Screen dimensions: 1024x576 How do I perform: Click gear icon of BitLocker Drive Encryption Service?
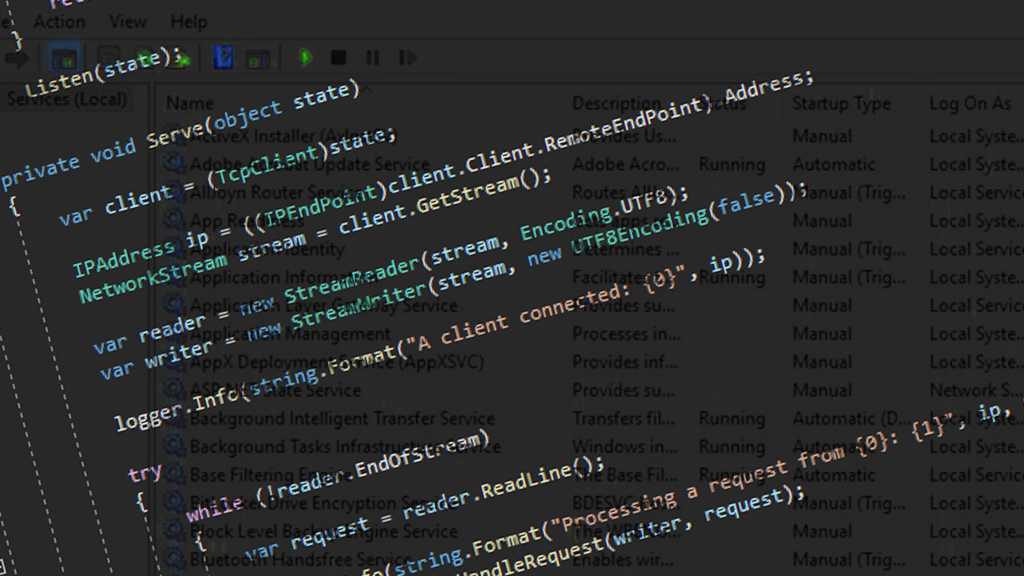click(174, 502)
